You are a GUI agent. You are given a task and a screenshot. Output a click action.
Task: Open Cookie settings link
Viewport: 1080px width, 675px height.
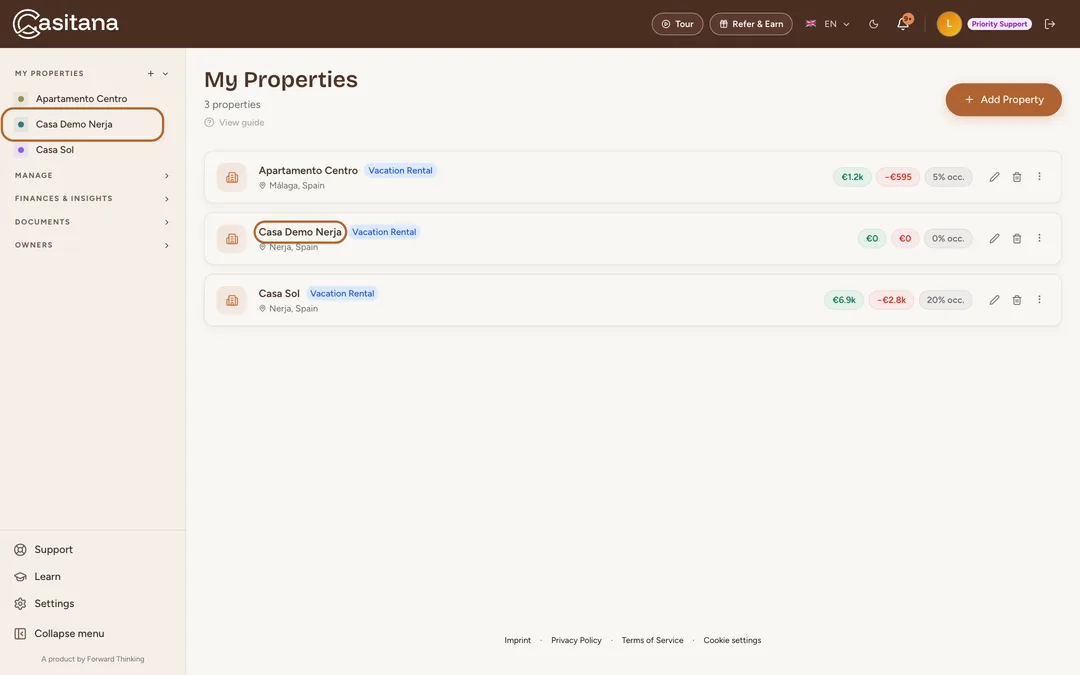click(732, 640)
